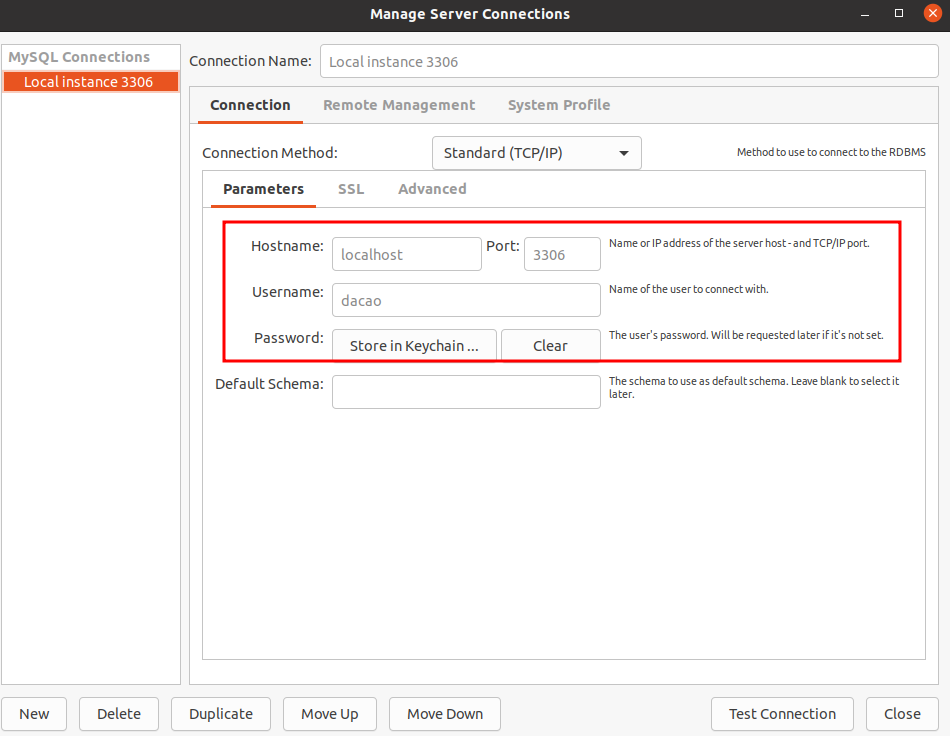This screenshot has width=950, height=736.
Task: Click the Connection Name input field
Action: [629, 61]
